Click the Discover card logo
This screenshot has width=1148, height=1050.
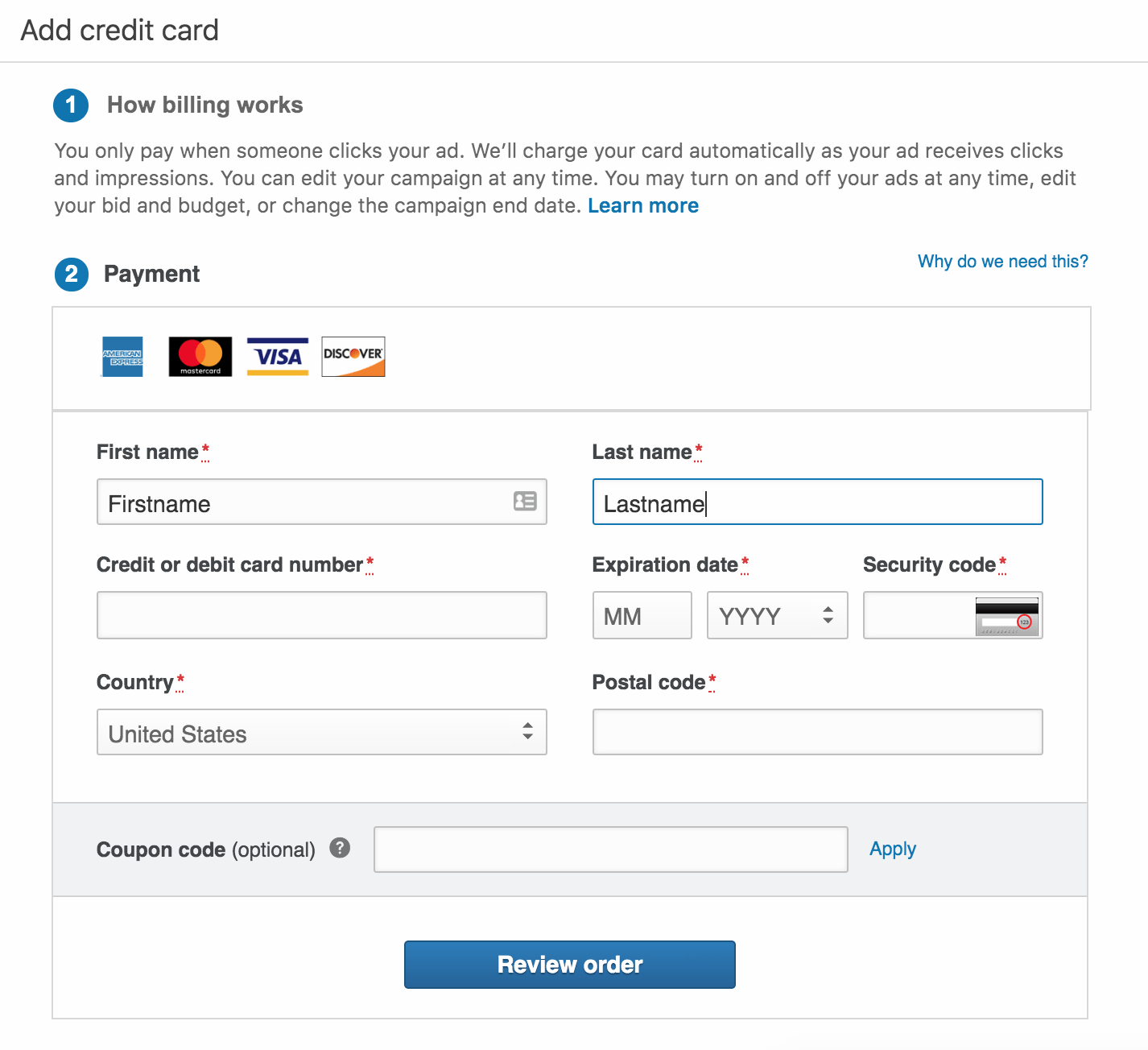(x=353, y=357)
